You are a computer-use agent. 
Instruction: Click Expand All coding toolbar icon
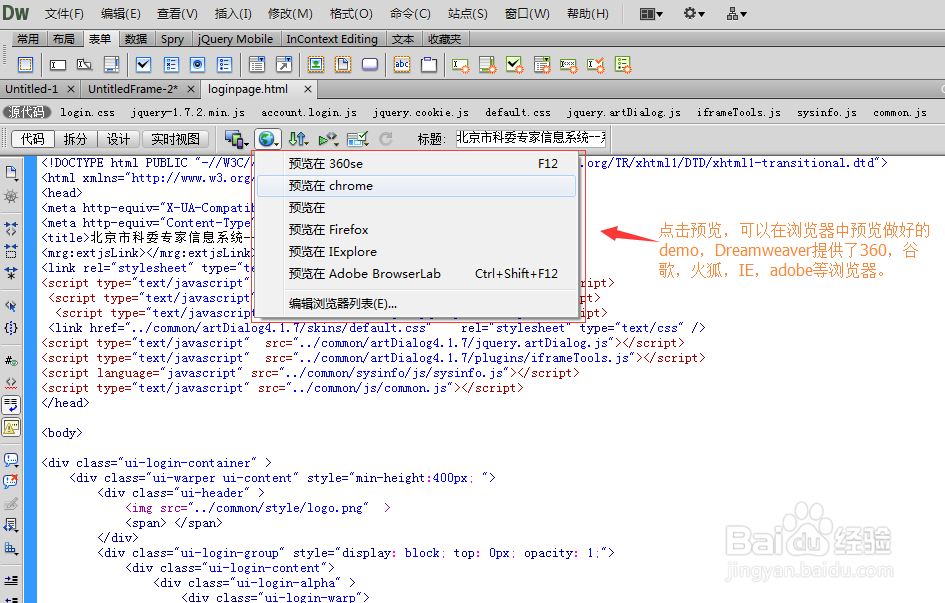click(x=11, y=273)
